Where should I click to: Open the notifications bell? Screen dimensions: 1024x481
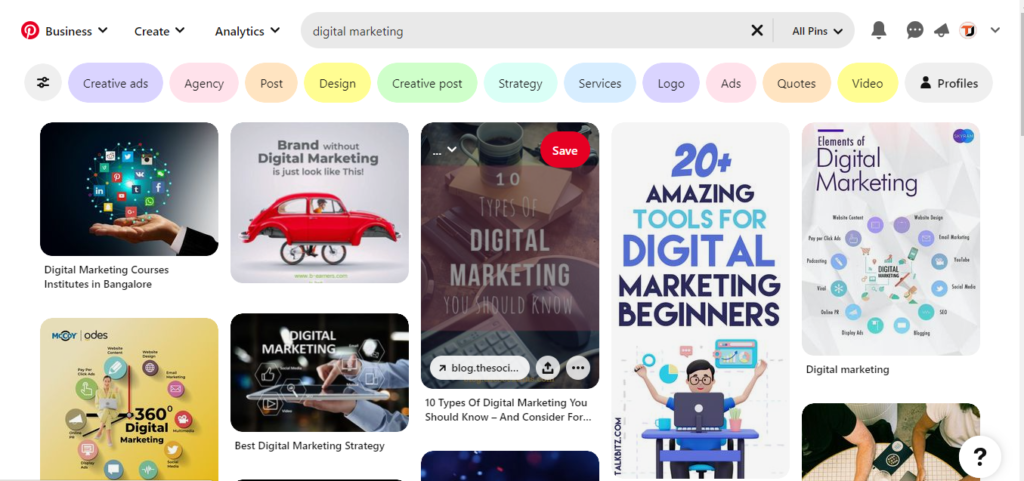[879, 30]
